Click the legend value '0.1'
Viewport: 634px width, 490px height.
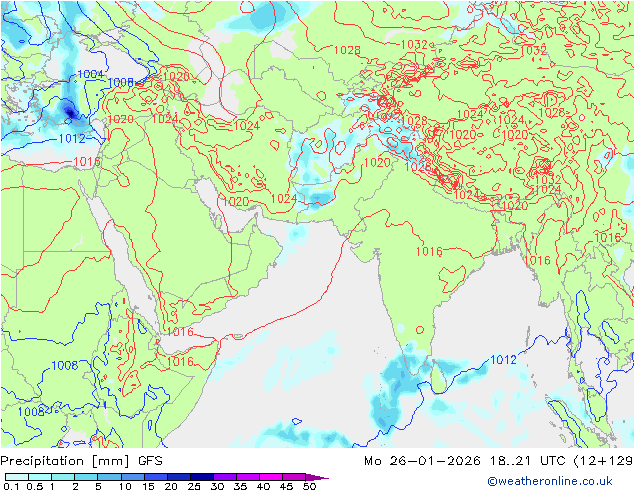click(11, 486)
